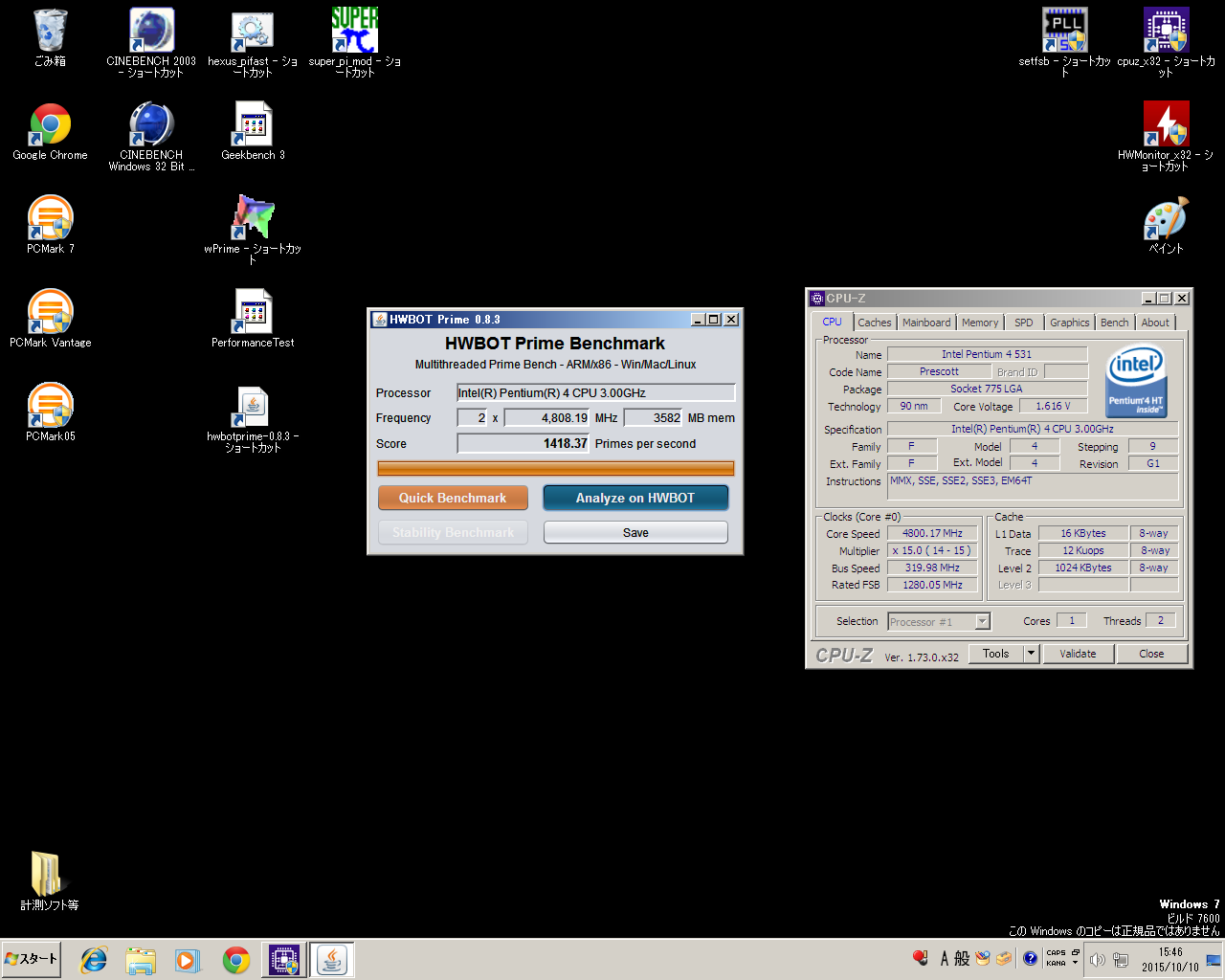
Task: Open the Recycle Bin desktop icon
Action: pyautogui.click(x=50, y=38)
